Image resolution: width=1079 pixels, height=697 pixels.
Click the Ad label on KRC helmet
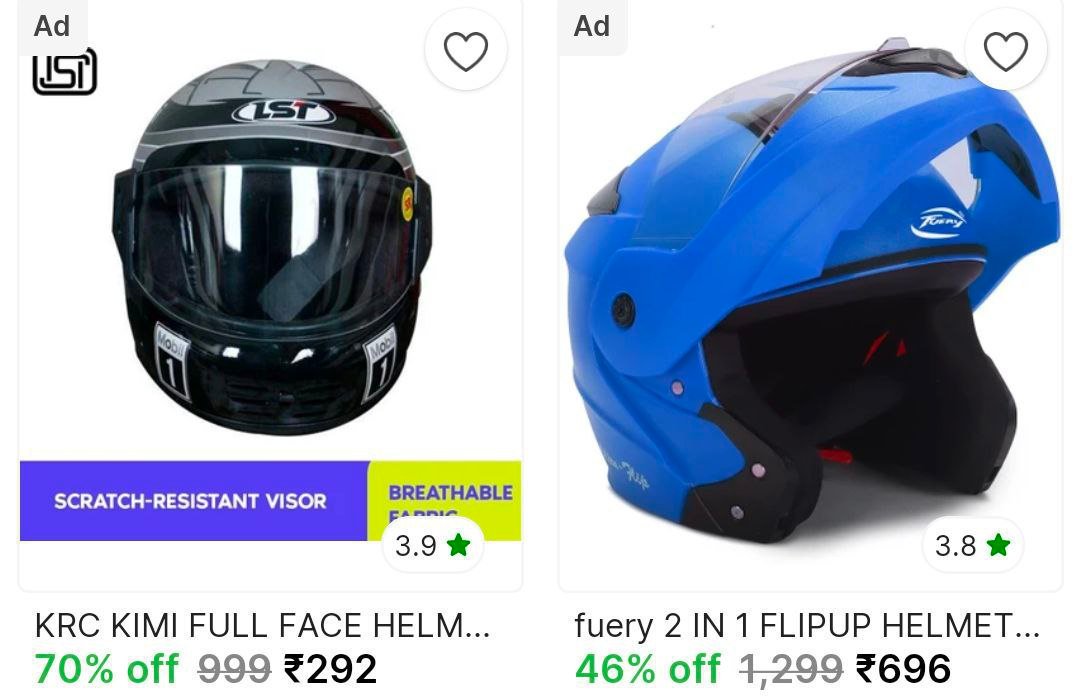pos(52,26)
